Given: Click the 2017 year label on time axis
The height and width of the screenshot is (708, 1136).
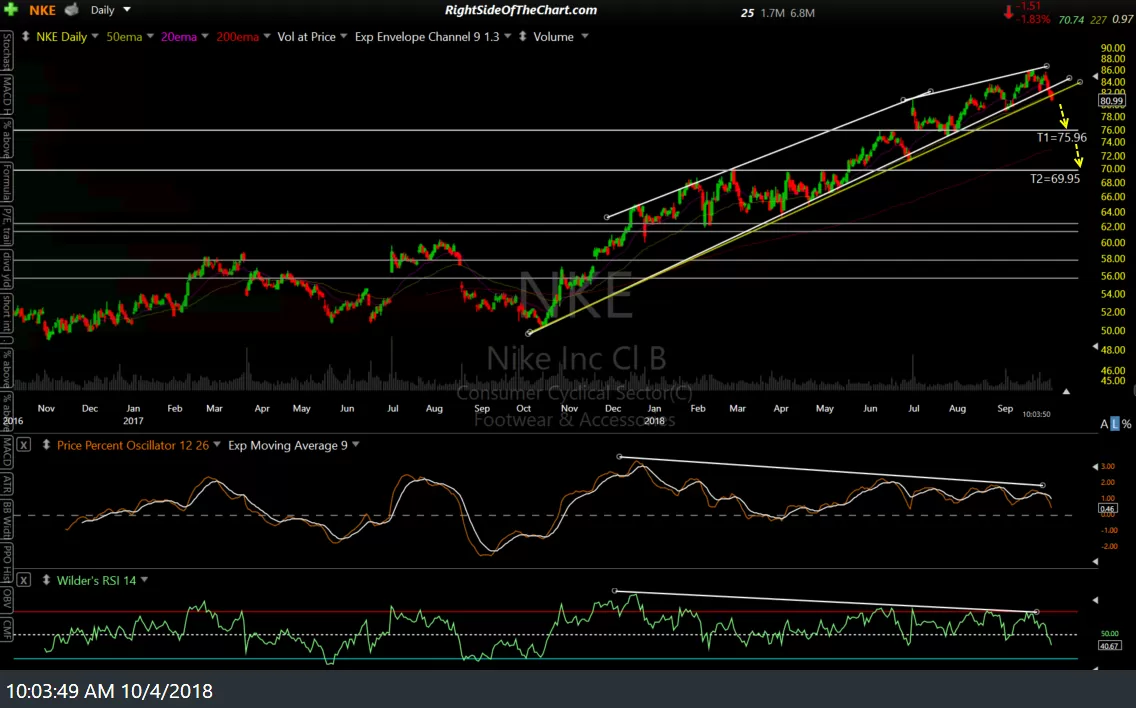Looking at the screenshot, I should tap(133, 420).
